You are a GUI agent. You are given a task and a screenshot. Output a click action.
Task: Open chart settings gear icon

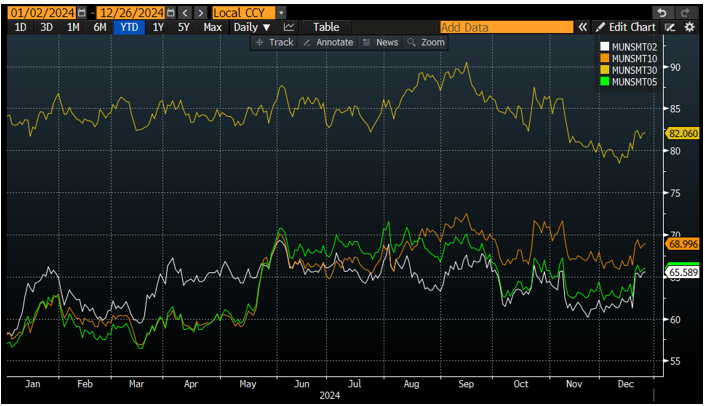689,27
